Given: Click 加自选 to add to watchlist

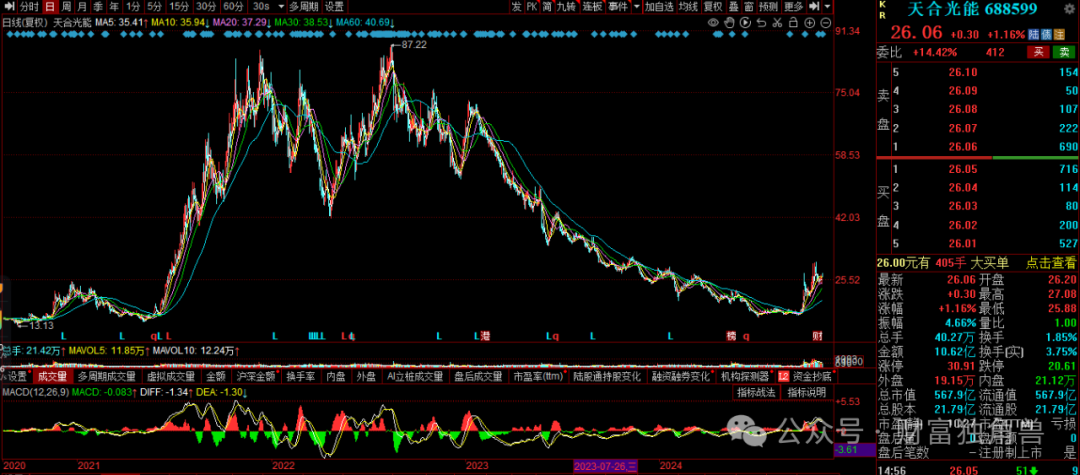Looking at the screenshot, I should pyautogui.click(x=659, y=6).
